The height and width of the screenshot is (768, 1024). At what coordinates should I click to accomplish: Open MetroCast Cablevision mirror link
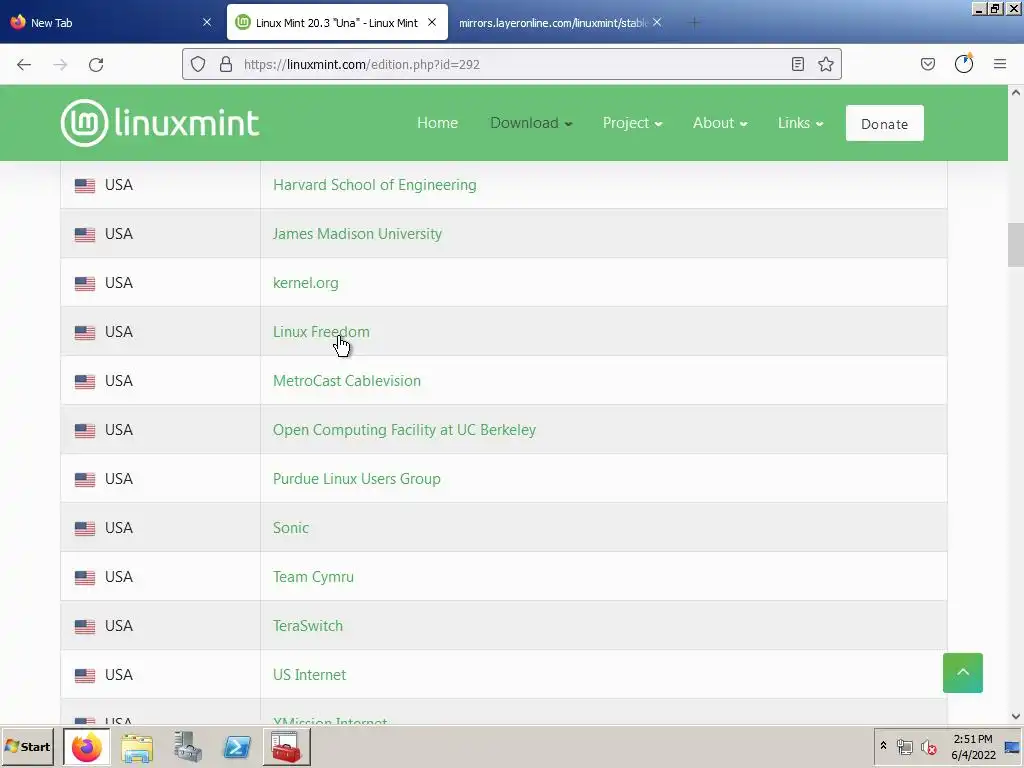tap(347, 381)
